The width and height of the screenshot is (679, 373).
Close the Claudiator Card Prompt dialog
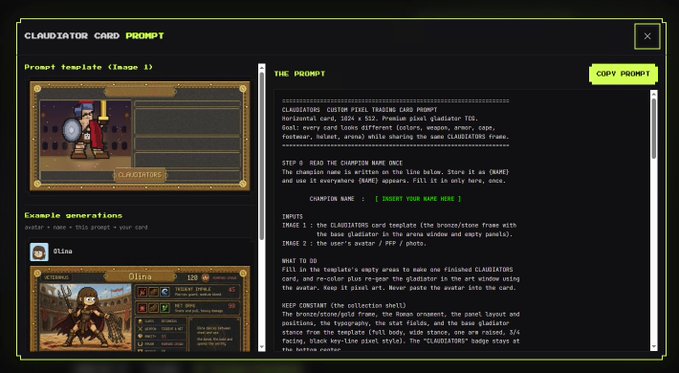(647, 36)
